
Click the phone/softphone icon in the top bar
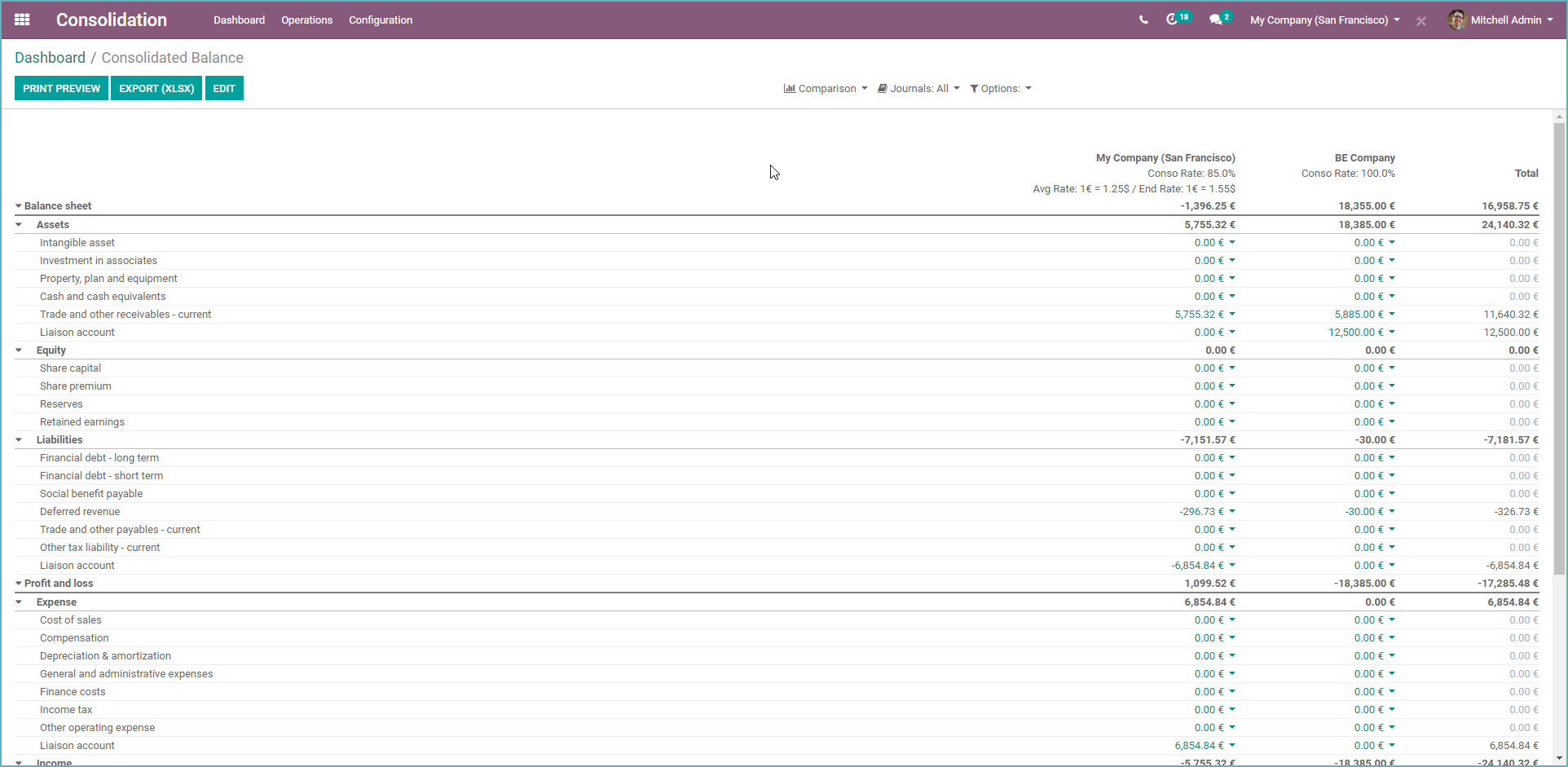1143,20
